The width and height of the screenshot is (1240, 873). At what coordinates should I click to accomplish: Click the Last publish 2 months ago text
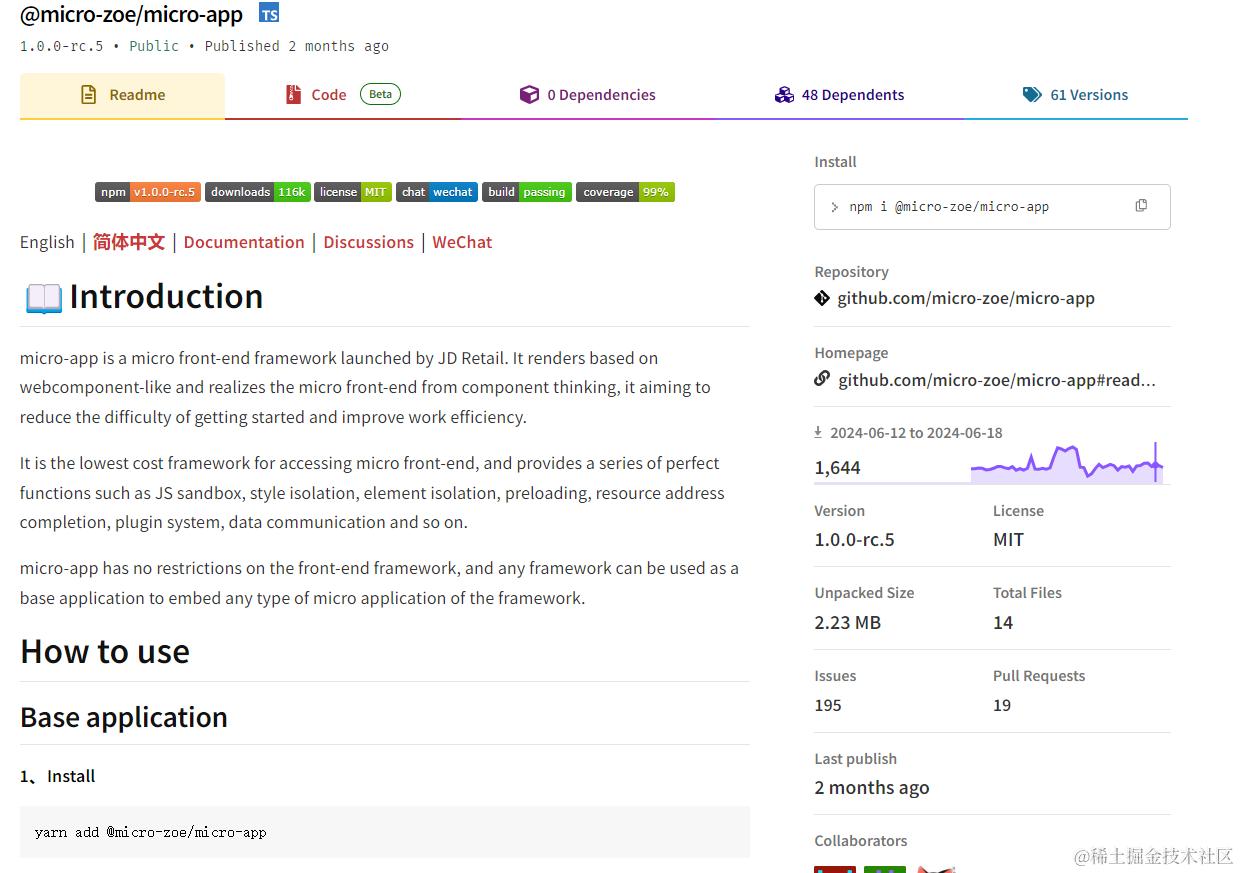872,788
